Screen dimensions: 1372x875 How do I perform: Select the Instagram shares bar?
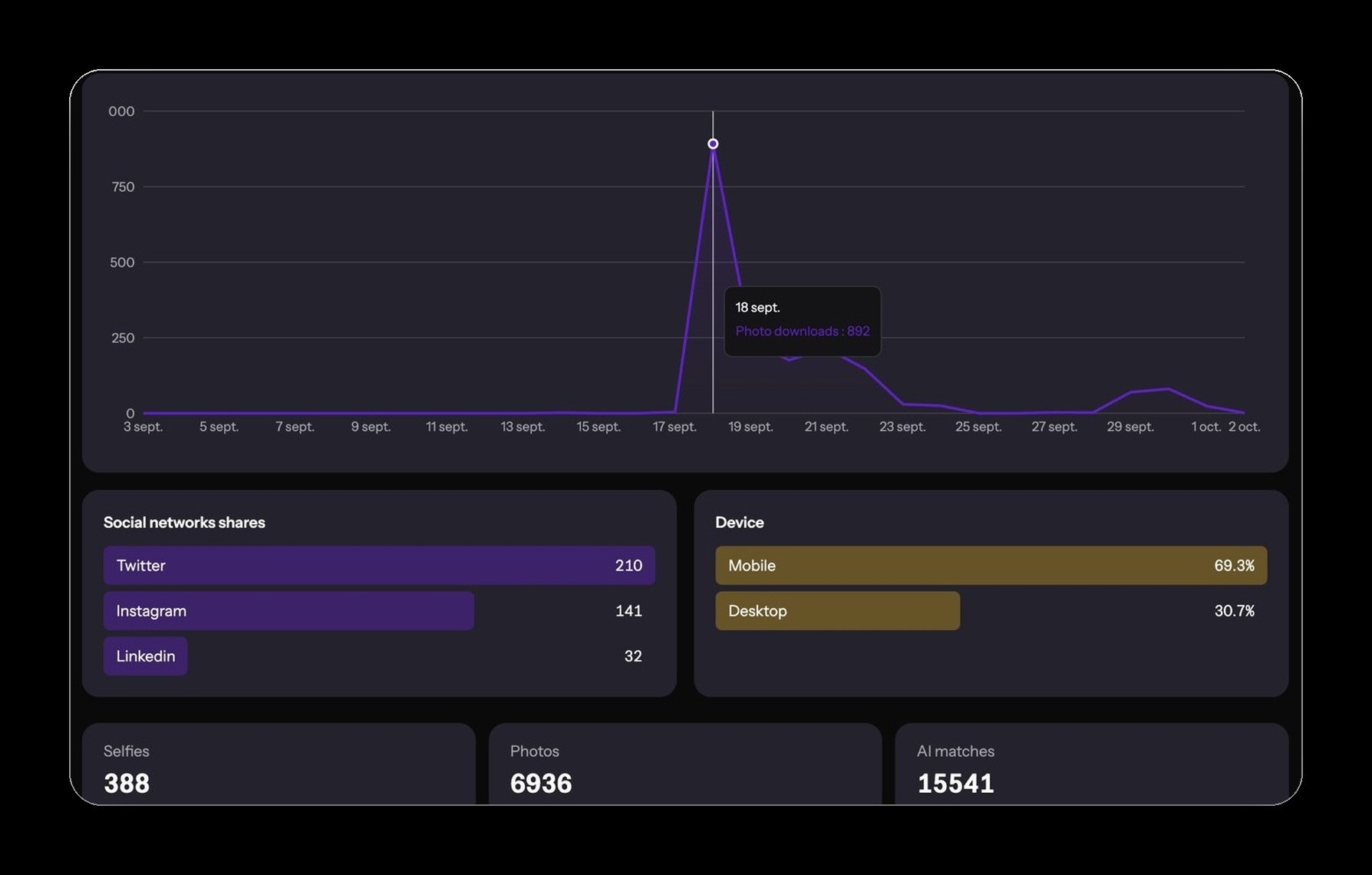coord(289,611)
